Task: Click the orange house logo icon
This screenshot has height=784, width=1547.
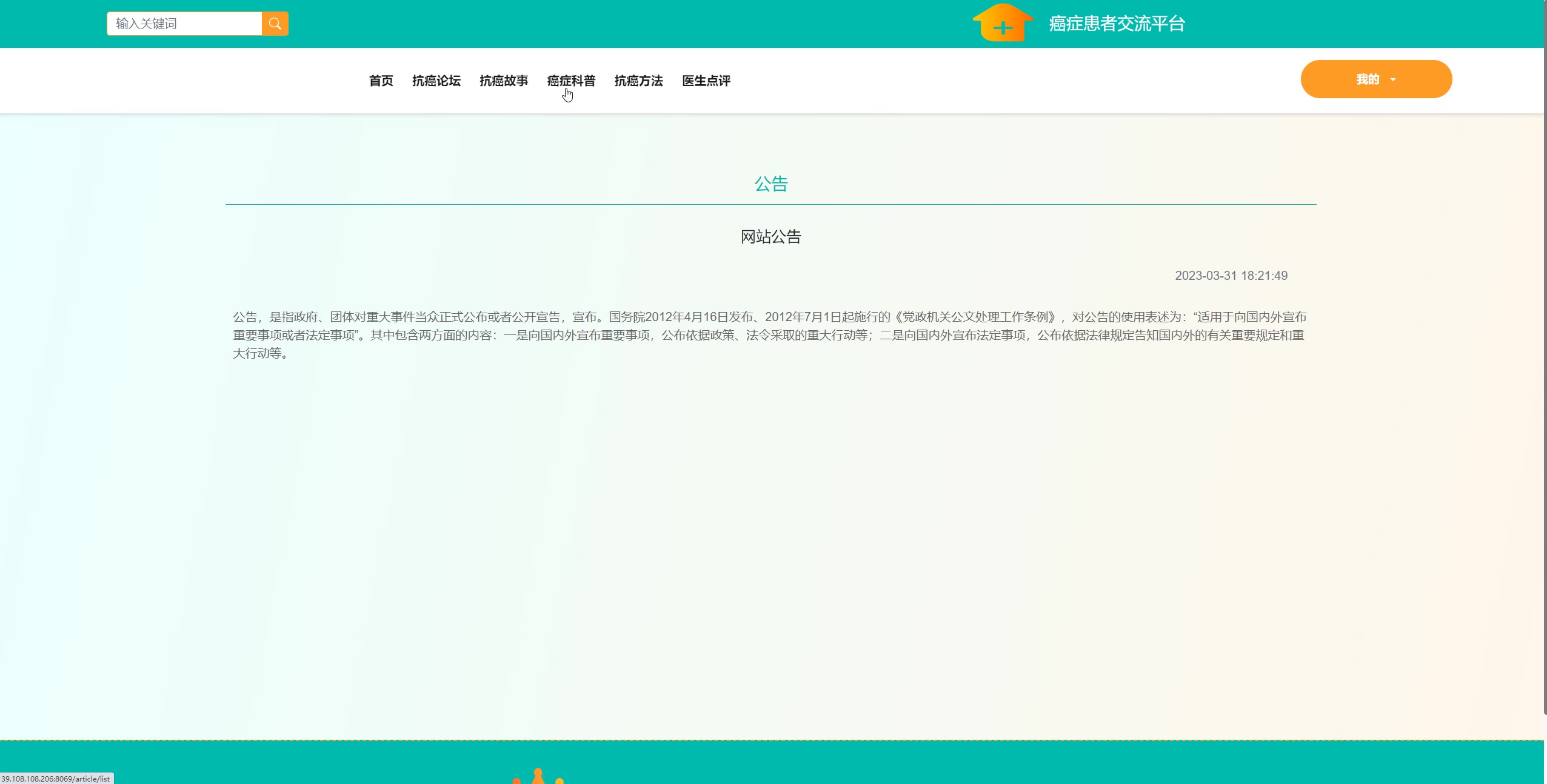Action: coord(1003,23)
